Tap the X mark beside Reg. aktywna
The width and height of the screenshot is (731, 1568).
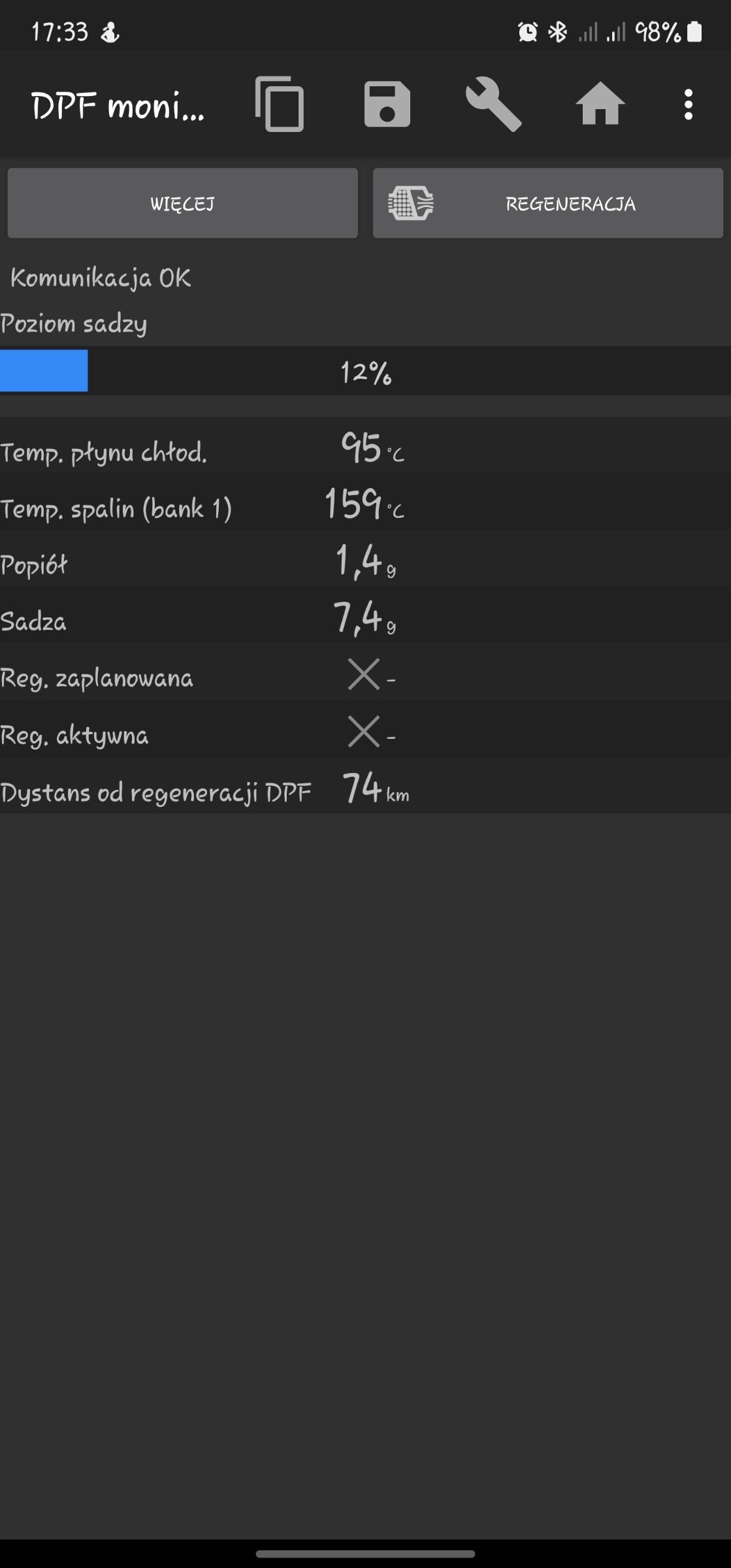(x=364, y=731)
